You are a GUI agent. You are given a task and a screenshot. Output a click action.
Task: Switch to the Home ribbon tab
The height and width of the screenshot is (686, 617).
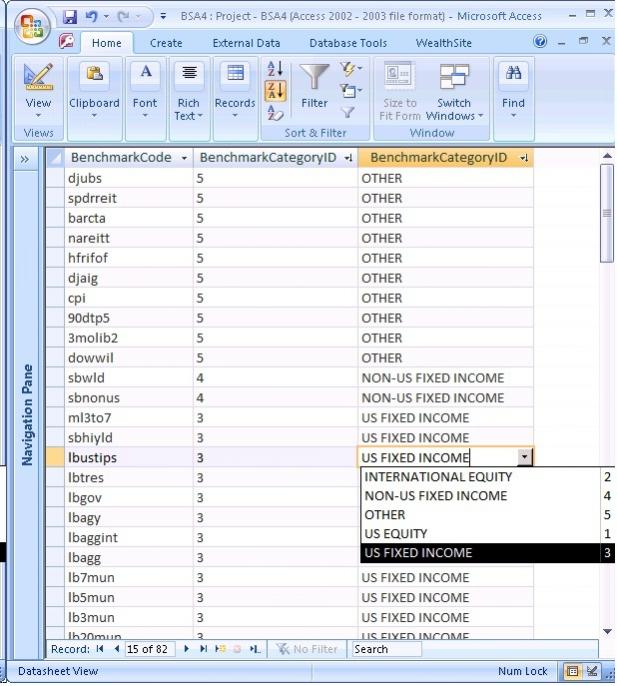click(x=107, y=43)
